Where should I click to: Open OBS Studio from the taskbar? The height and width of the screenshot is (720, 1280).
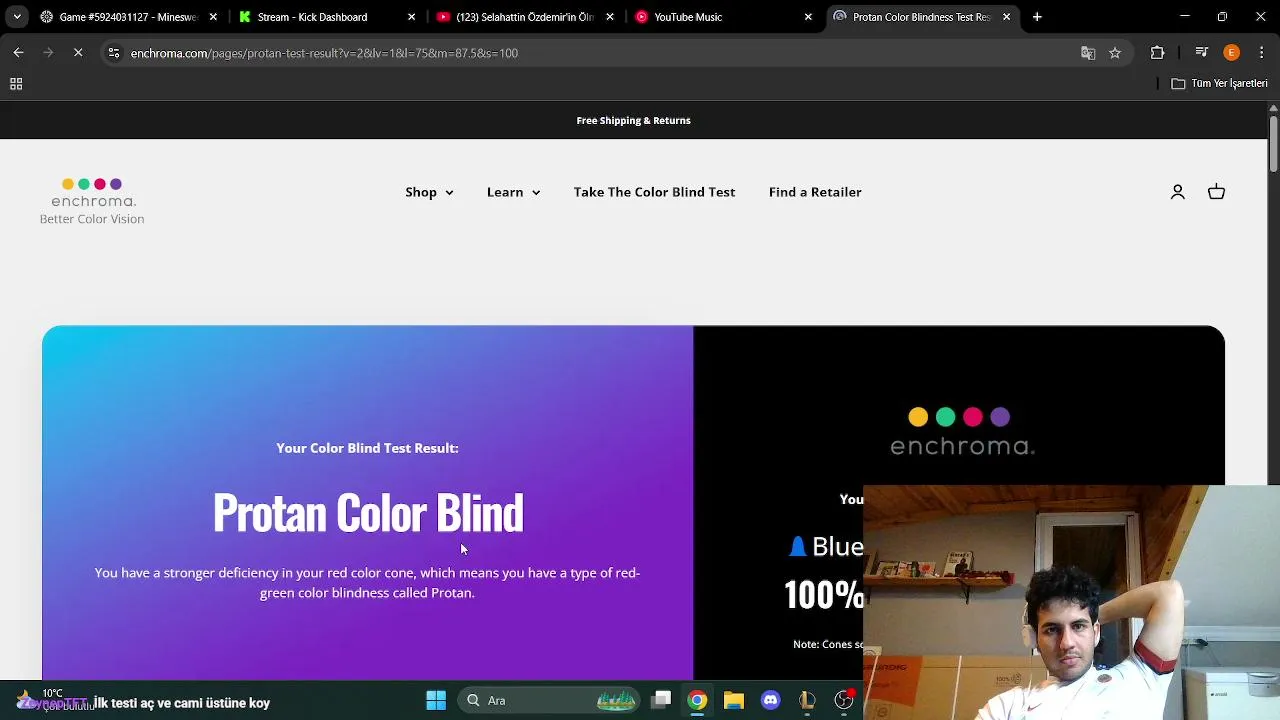(844, 700)
